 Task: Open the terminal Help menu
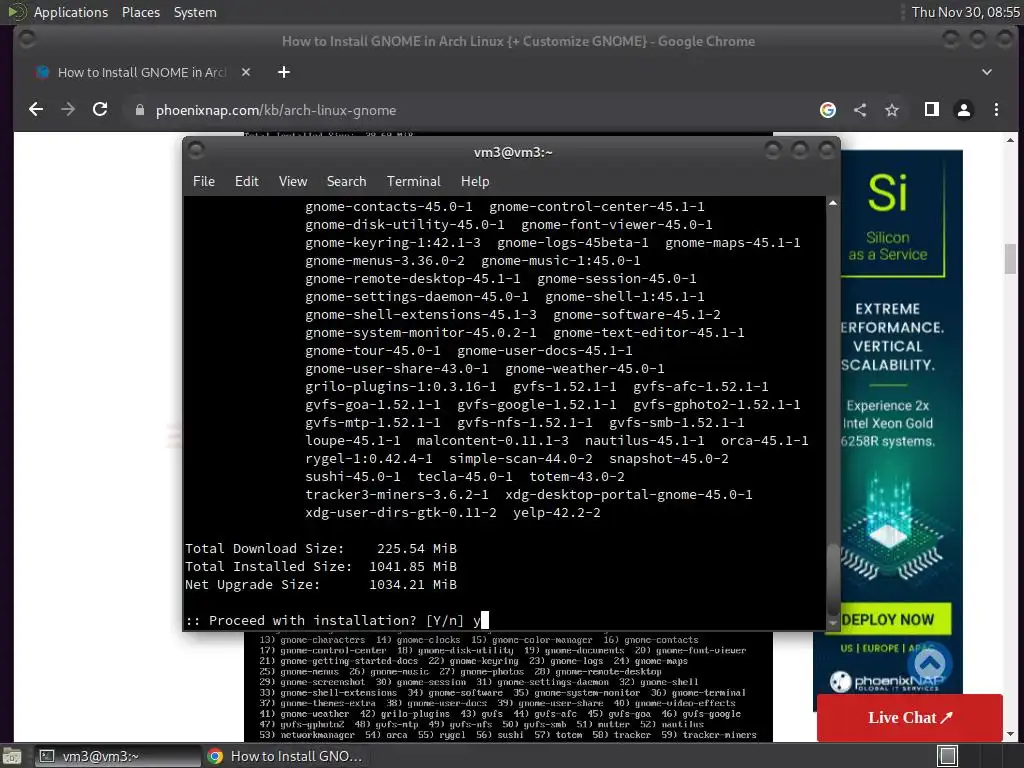(x=475, y=181)
